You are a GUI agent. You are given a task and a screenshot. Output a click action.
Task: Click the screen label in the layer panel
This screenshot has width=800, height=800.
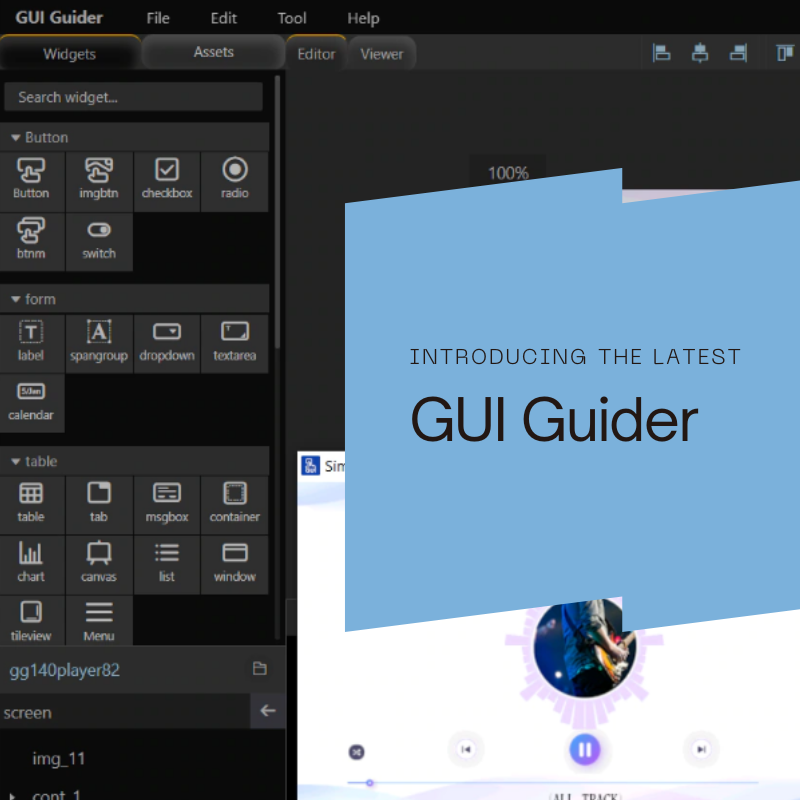pyautogui.click(x=28, y=712)
